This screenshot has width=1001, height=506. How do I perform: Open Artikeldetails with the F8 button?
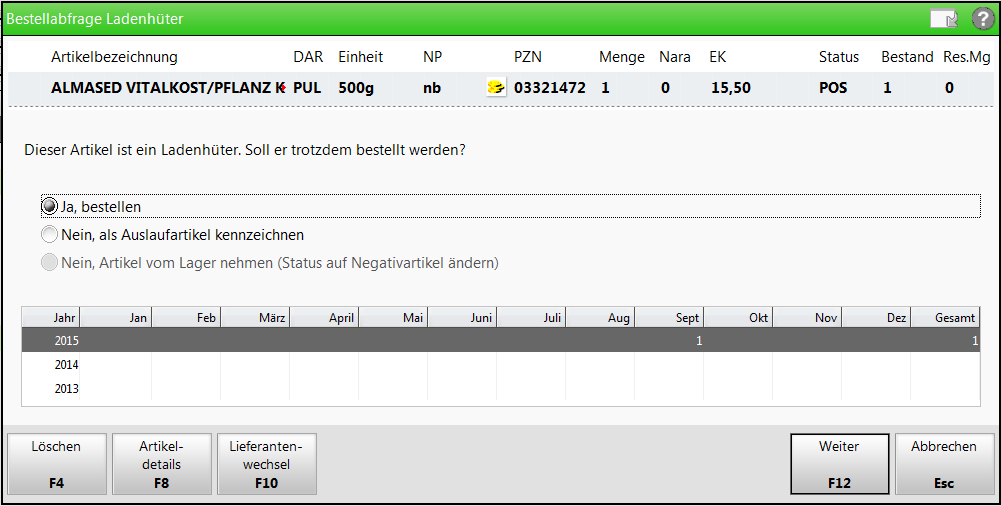pos(161,464)
